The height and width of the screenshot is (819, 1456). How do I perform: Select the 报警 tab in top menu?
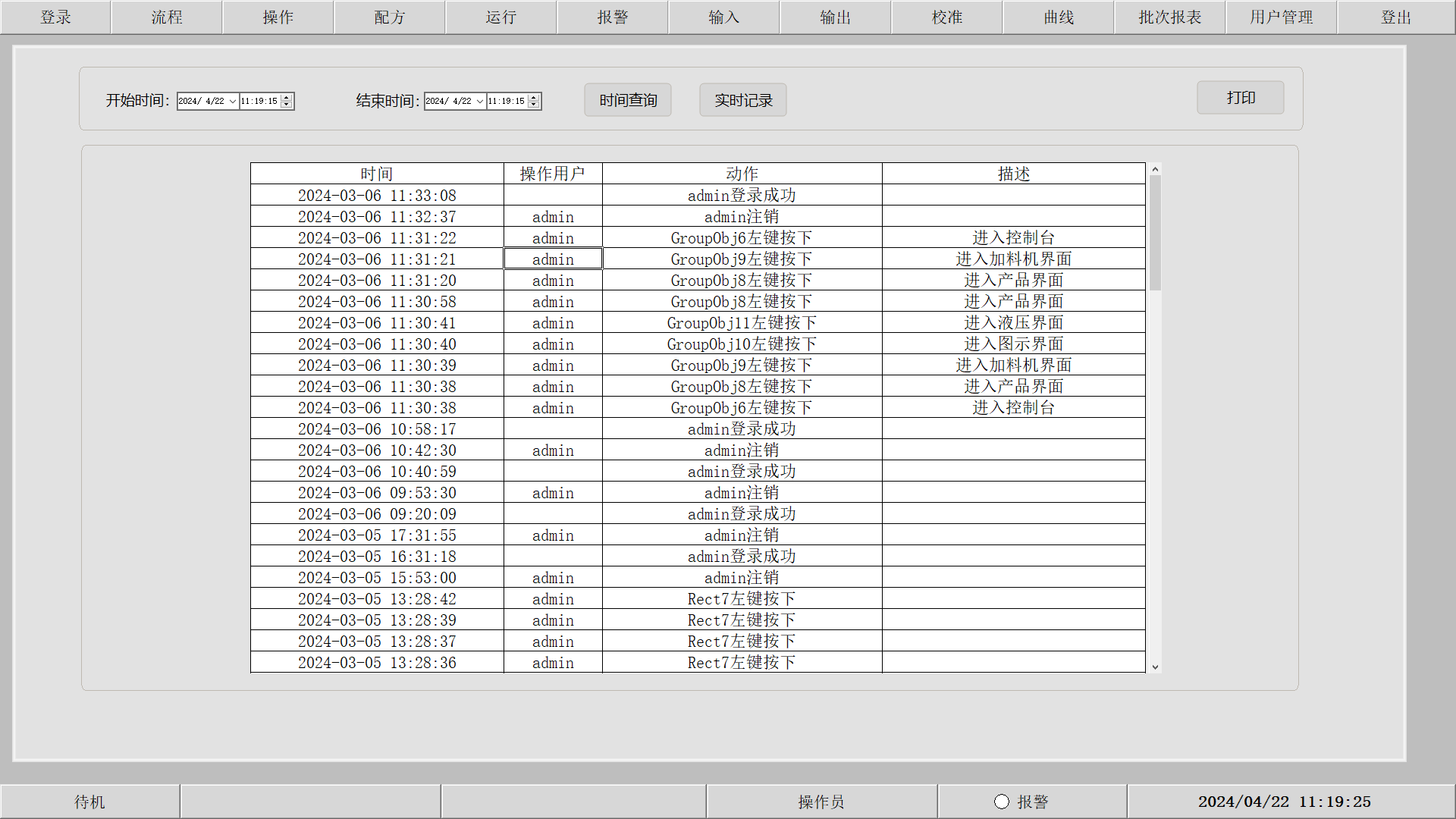pyautogui.click(x=612, y=17)
